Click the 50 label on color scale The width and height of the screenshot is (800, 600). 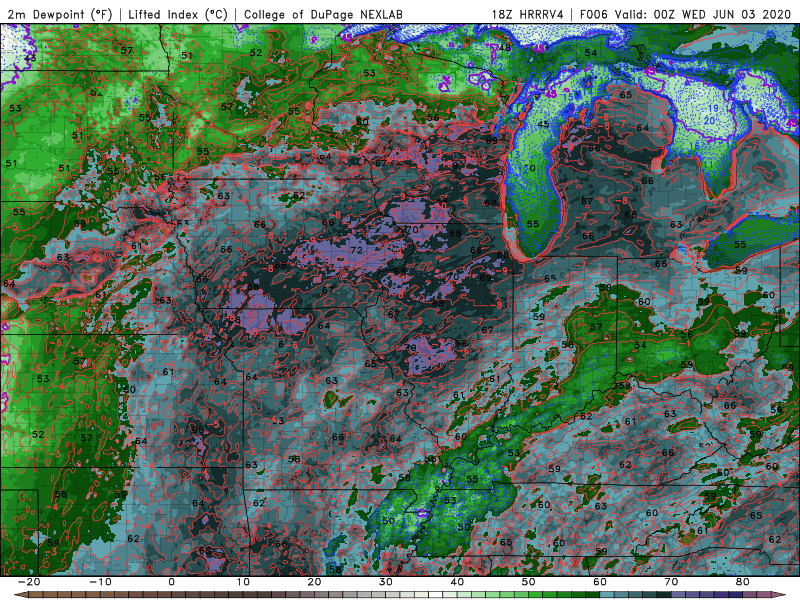pyautogui.click(x=529, y=582)
